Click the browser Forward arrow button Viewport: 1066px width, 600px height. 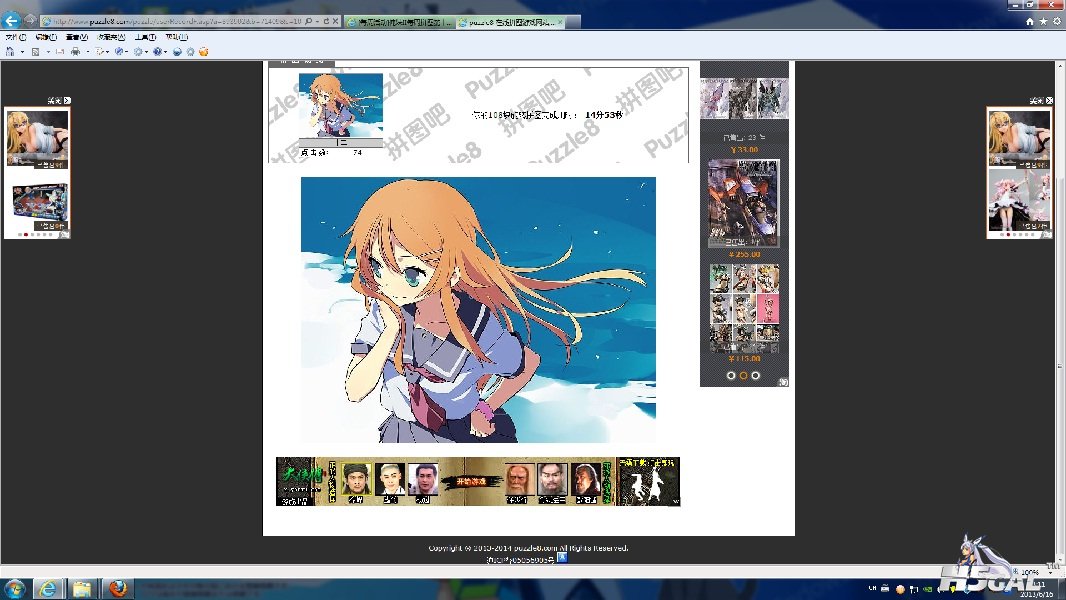[x=30, y=21]
